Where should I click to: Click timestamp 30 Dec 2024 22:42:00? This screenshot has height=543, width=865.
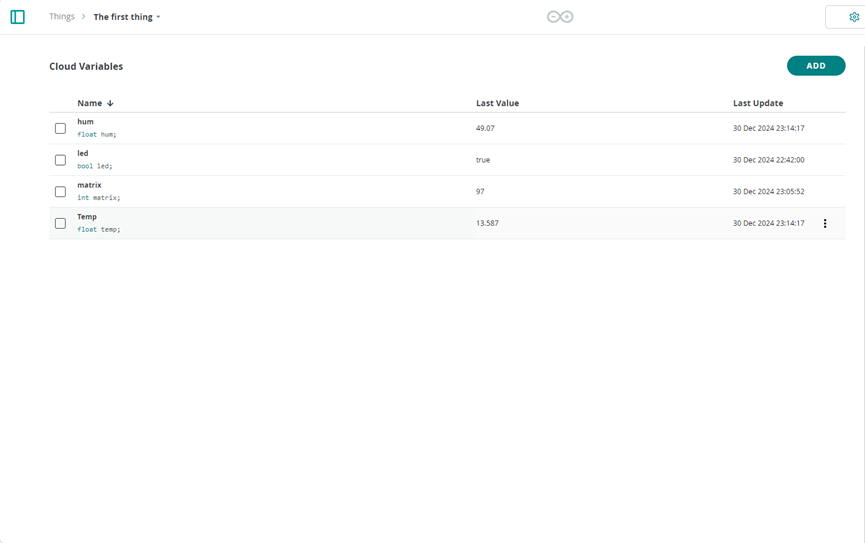(768, 160)
